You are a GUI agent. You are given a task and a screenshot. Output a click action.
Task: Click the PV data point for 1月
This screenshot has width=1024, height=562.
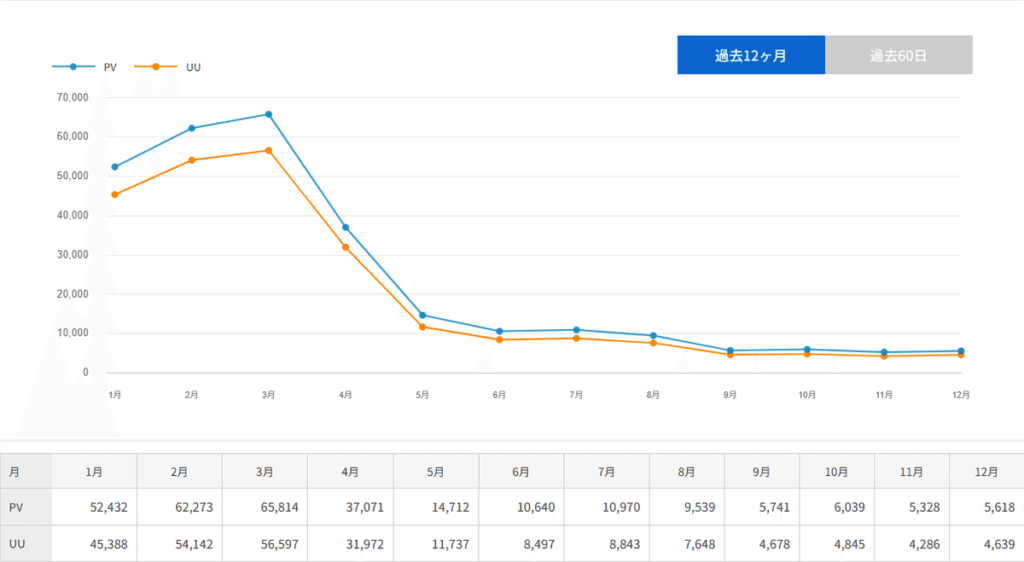[115, 167]
